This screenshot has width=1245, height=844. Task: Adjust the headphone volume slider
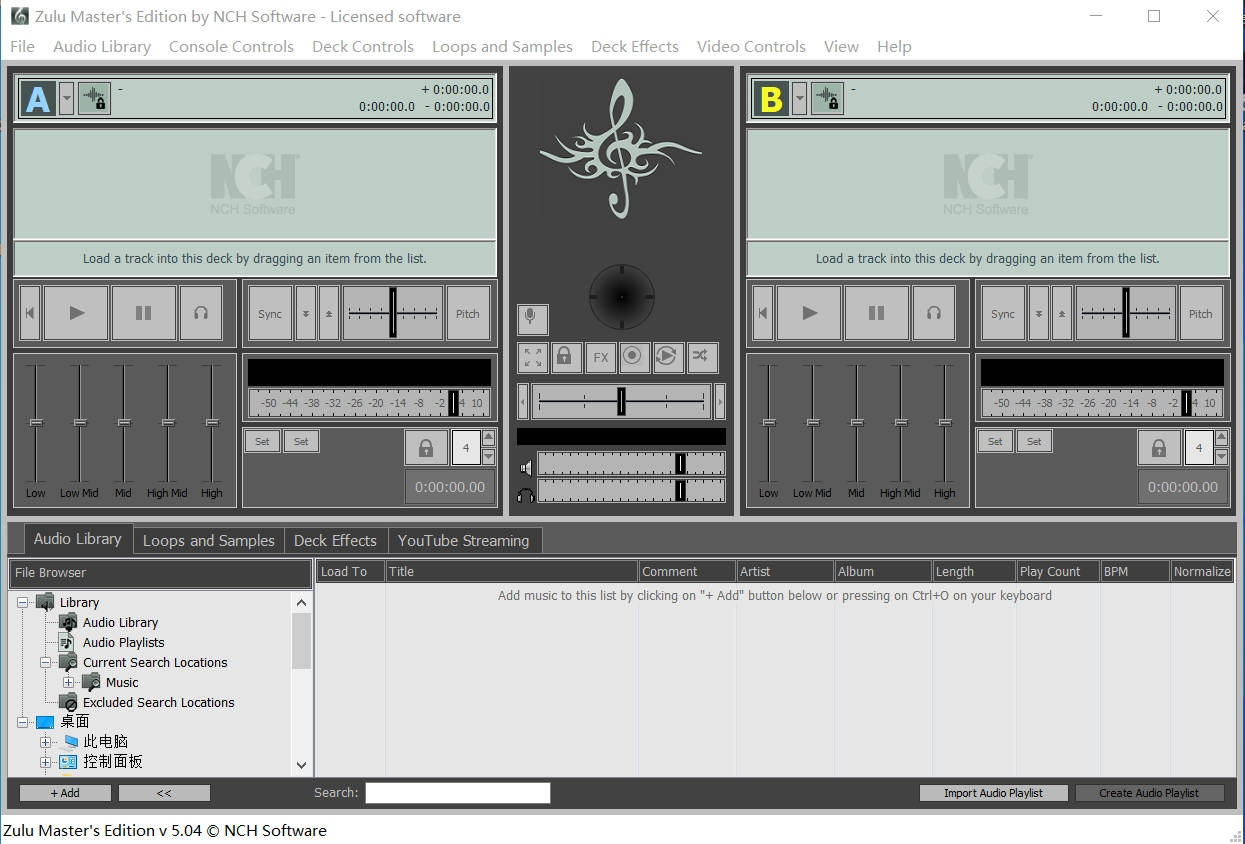631,491
